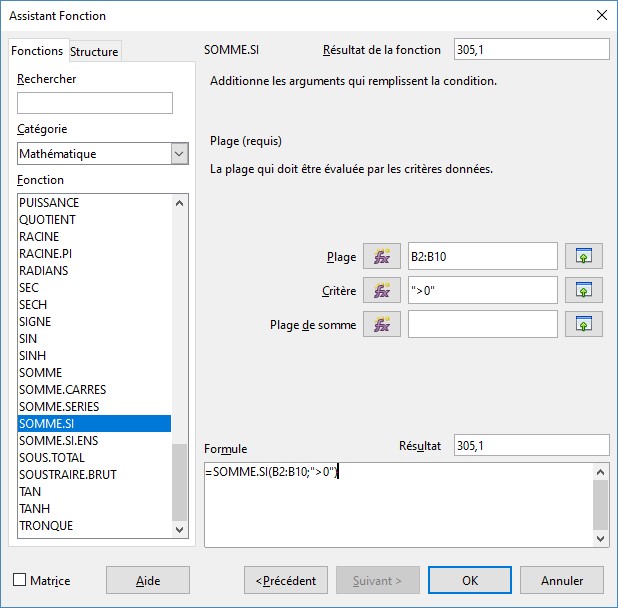Click the shrink icon for Plage field
Image resolution: width=618 pixels, height=608 pixels.
click(584, 256)
